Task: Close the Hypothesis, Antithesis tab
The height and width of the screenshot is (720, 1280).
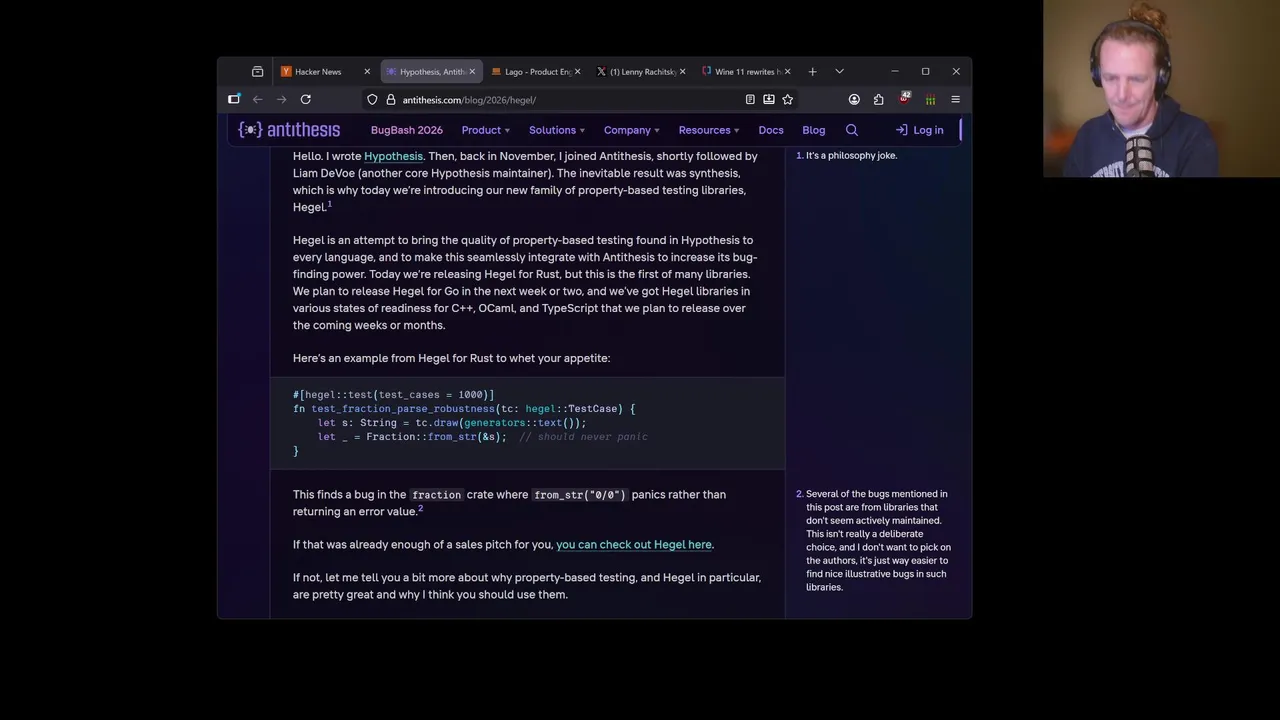Action: tap(472, 72)
